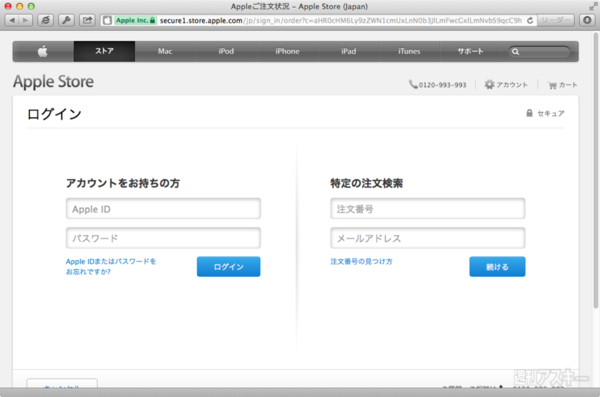Viewport: 600px width, 397px height.
Task: Click the blue ログイン button
Action: pyautogui.click(x=228, y=266)
